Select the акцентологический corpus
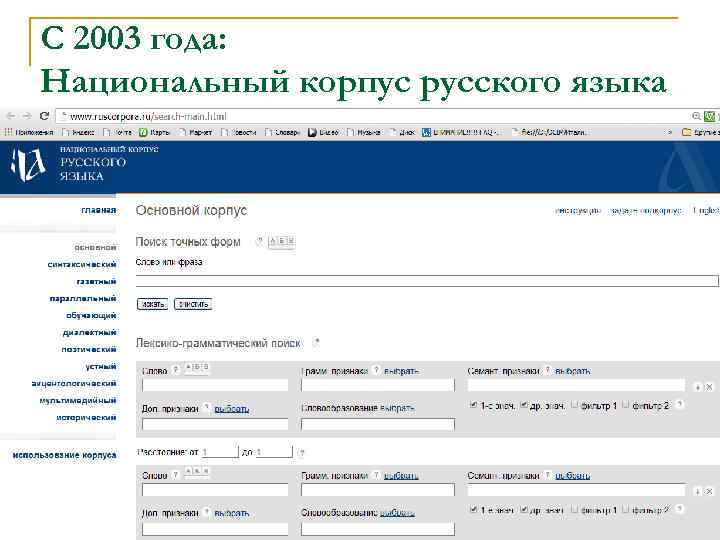Screen dimensions: 720x540 (x=74, y=383)
